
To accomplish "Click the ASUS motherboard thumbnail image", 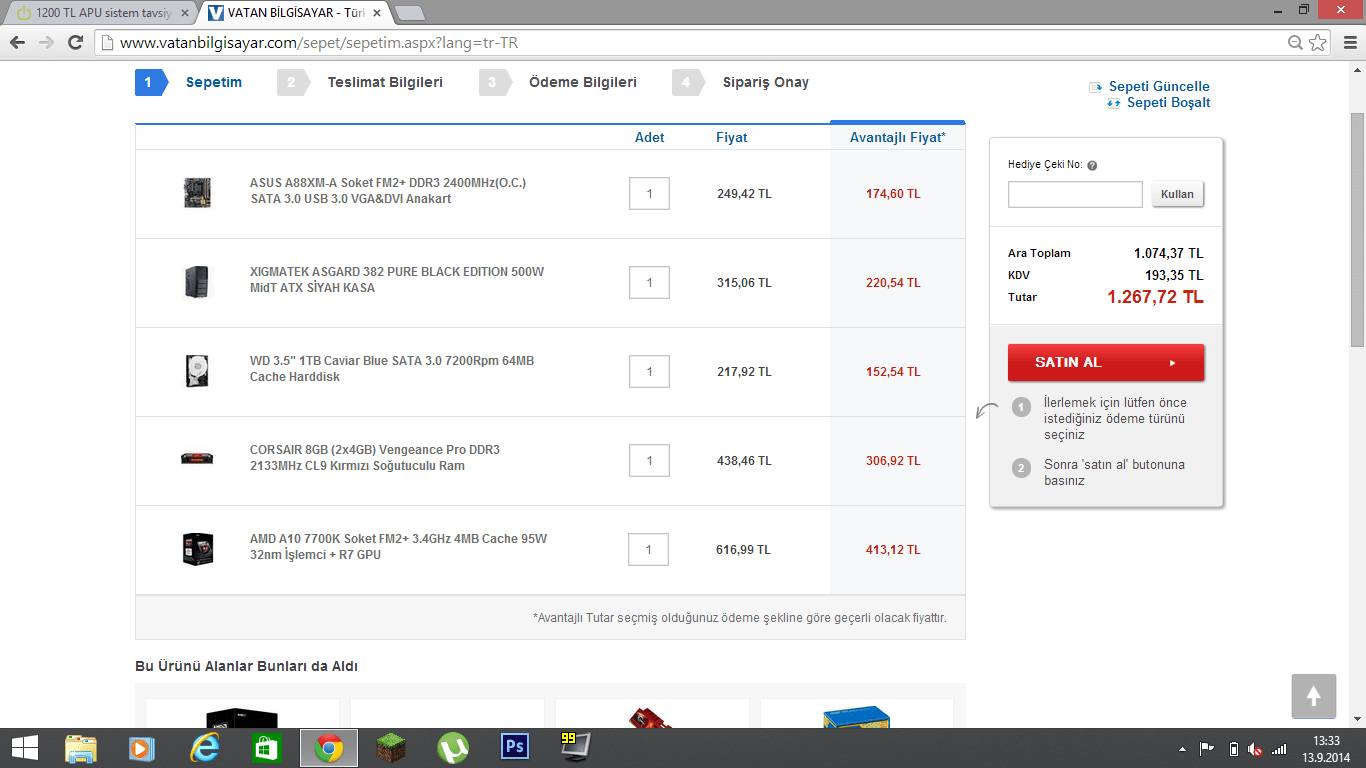I will [x=197, y=193].
